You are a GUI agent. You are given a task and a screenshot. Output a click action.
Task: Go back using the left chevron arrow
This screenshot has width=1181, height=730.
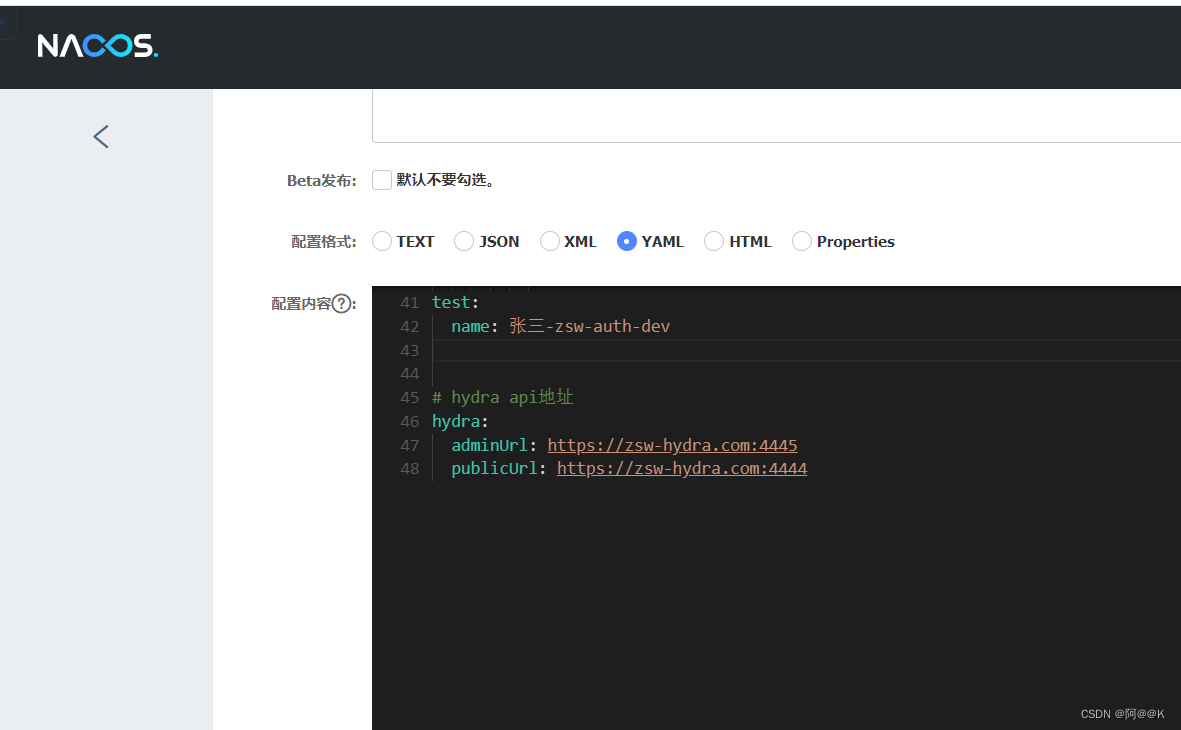point(101,136)
